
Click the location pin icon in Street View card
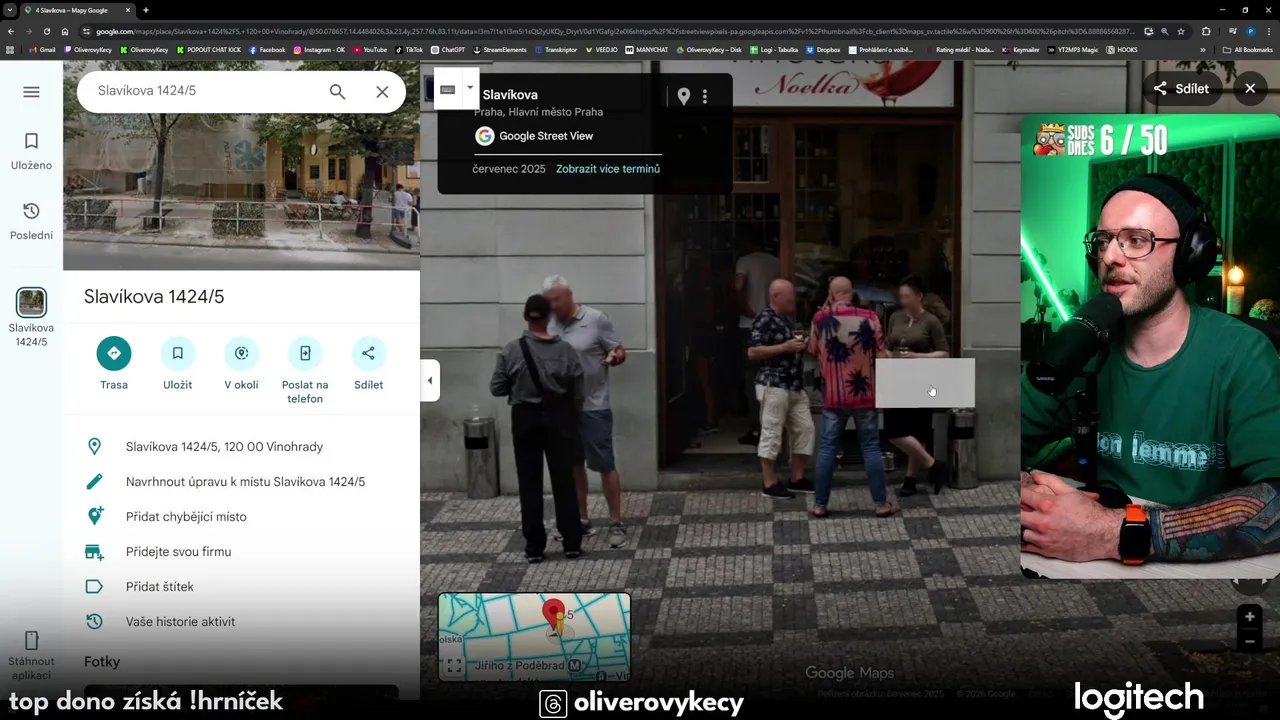click(684, 96)
